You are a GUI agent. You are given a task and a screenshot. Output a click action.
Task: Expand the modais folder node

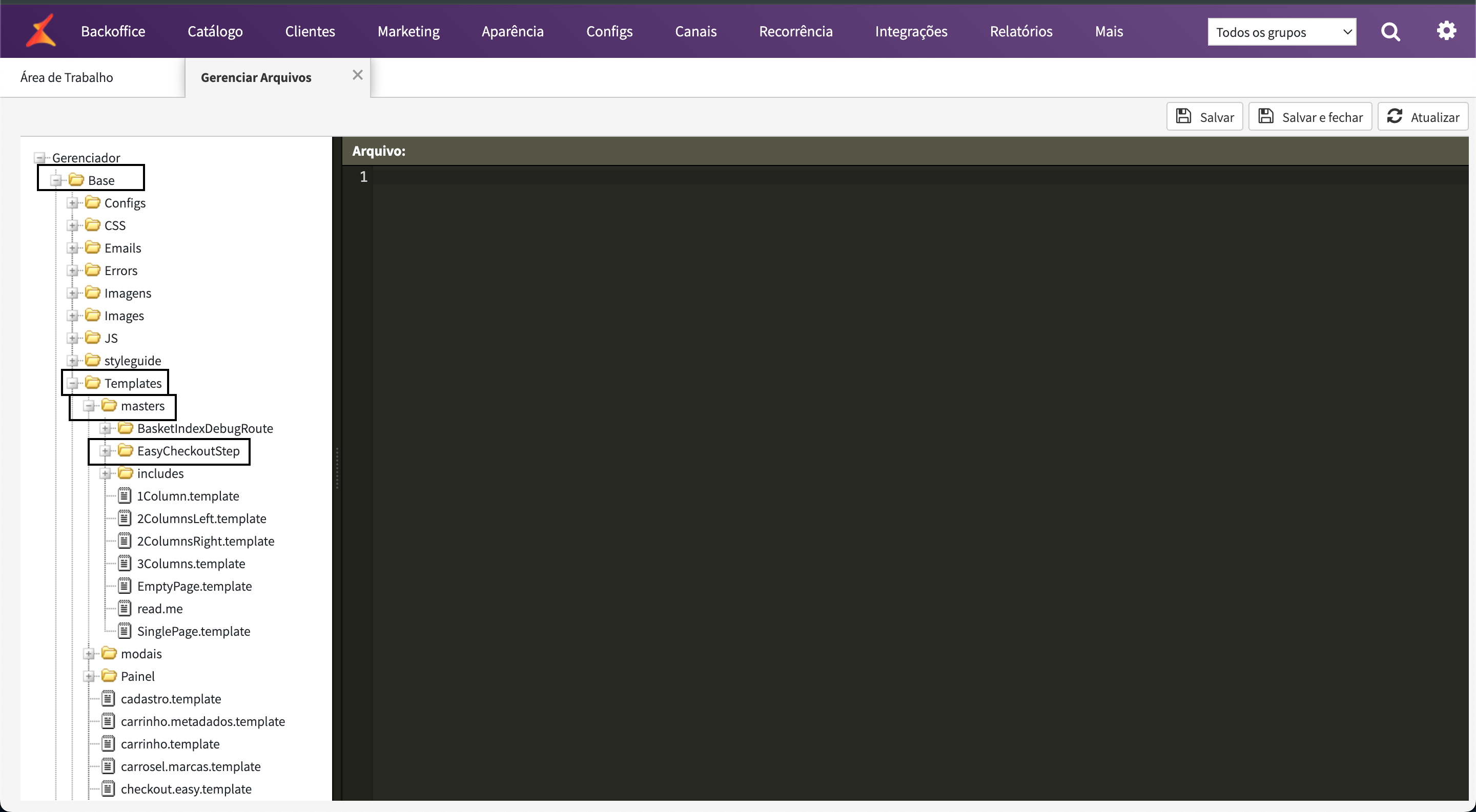click(x=89, y=654)
